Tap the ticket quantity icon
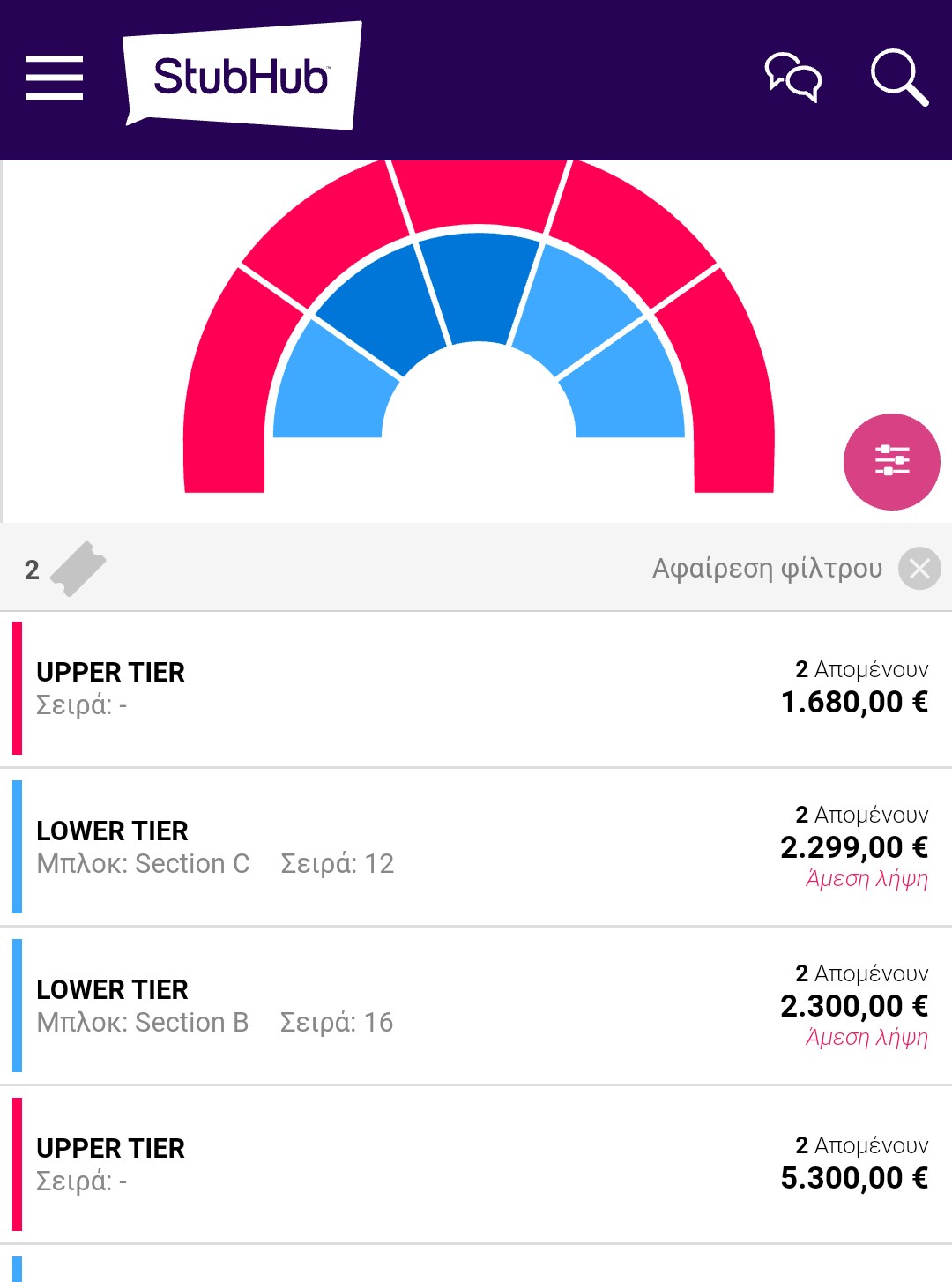952x1282 pixels. [78, 569]
